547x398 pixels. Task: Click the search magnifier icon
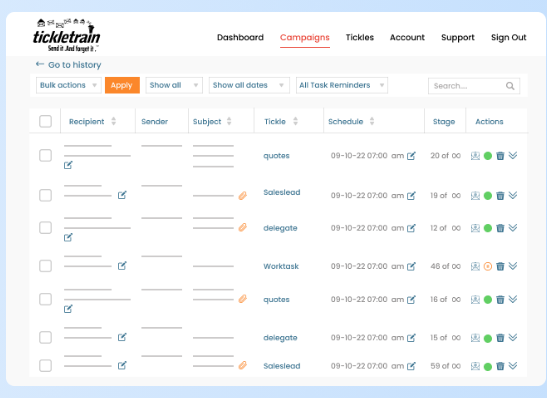click(x=510, y=86)
